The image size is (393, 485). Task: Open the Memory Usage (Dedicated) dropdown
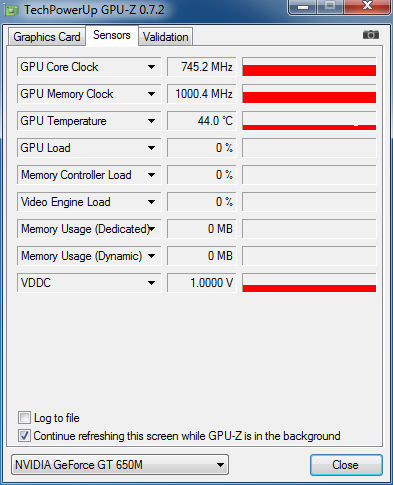152,229
